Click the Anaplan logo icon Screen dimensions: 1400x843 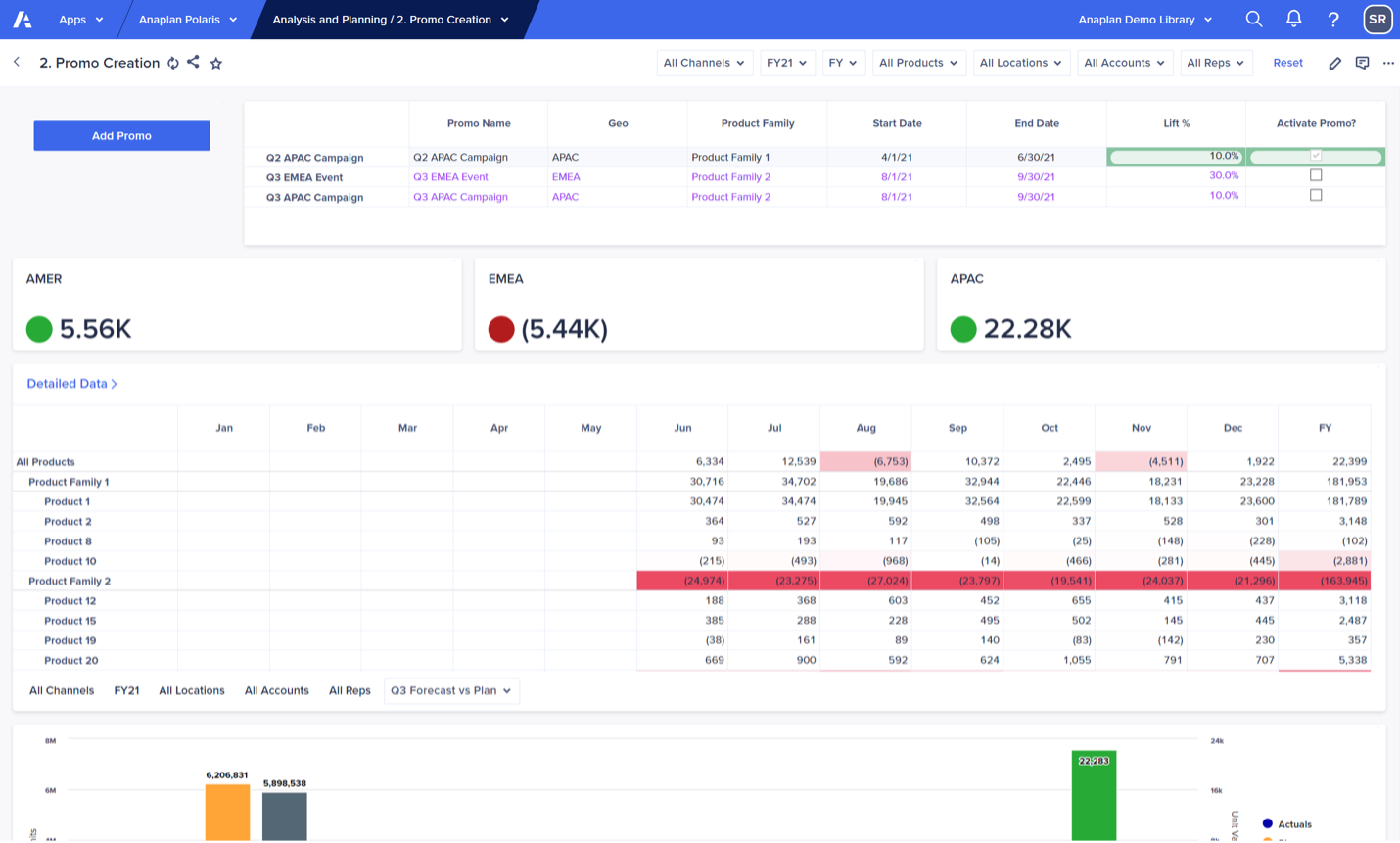coord(23,20)
